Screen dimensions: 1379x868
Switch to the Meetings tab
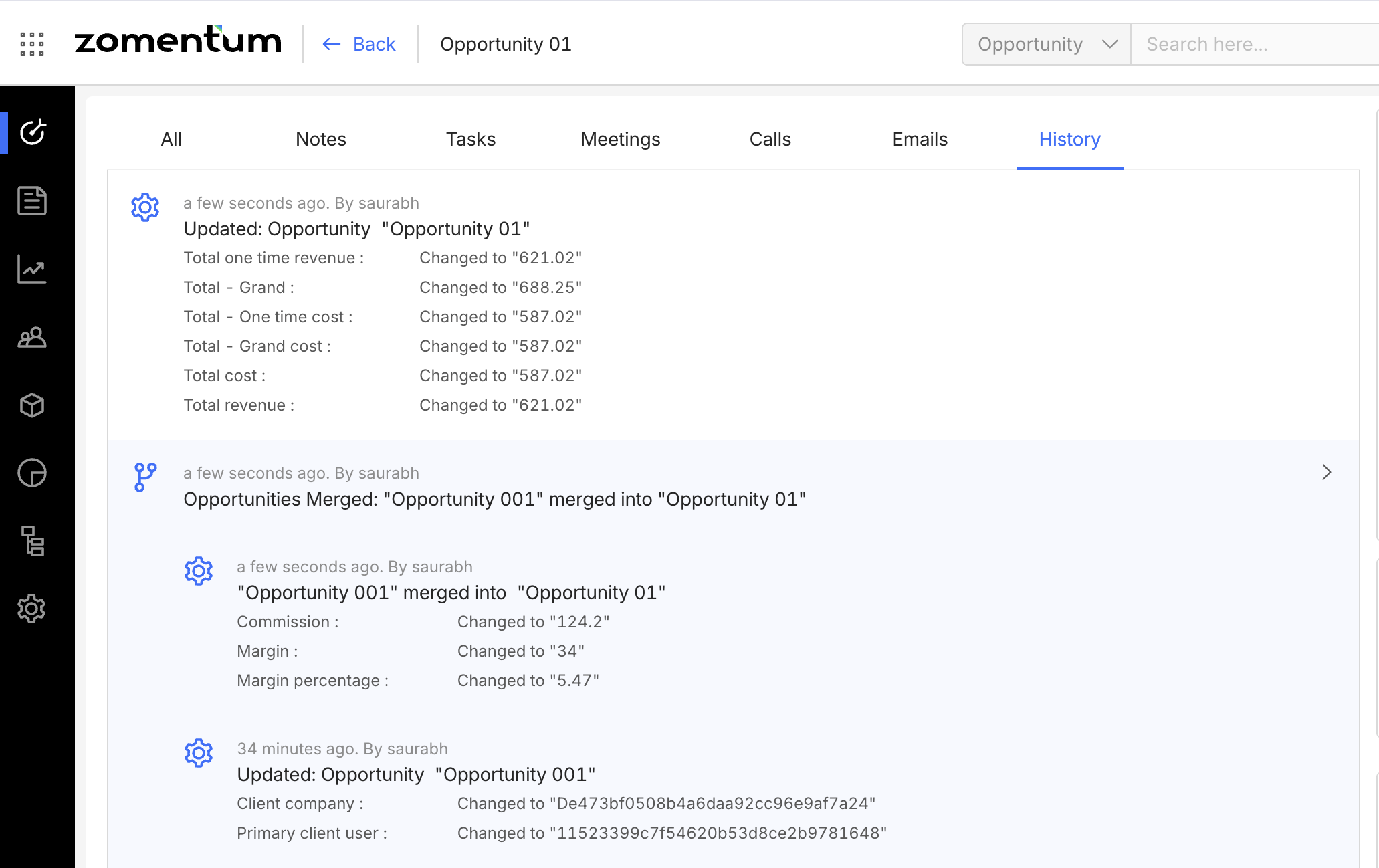(x=620, y=139)
